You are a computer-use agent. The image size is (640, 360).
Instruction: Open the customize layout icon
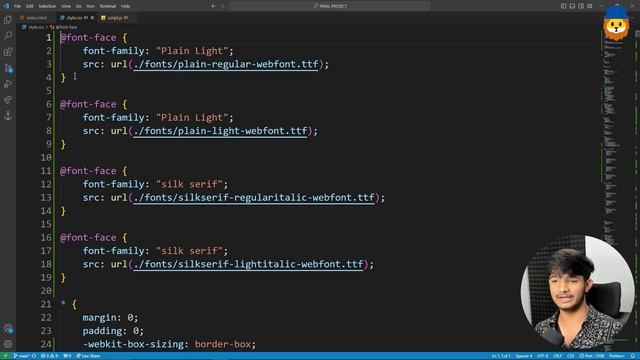pyautogui.click(x=590, y=6)
